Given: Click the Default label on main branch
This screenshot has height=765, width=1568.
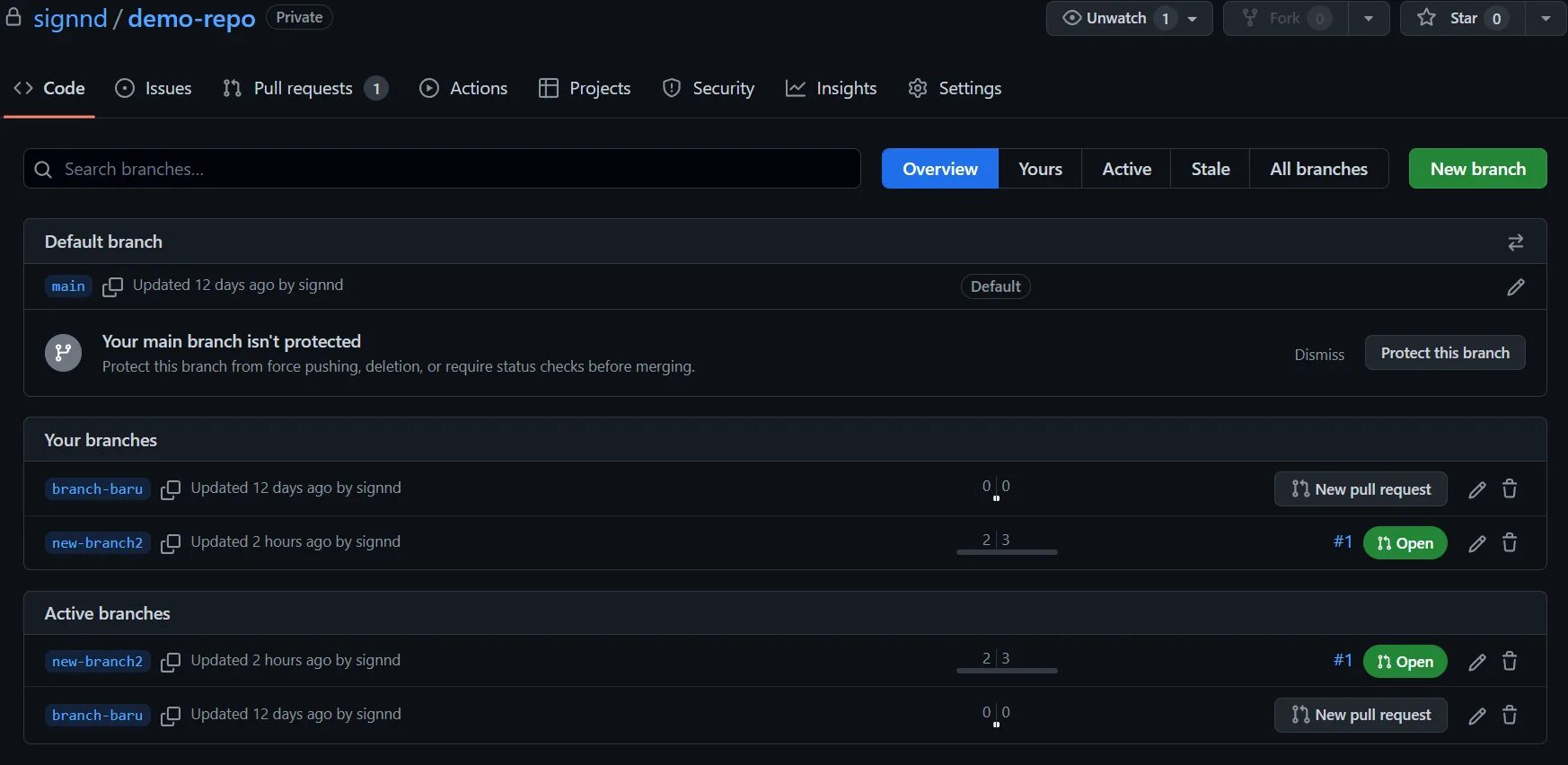Looking at the screenshot, I should 995,286.
